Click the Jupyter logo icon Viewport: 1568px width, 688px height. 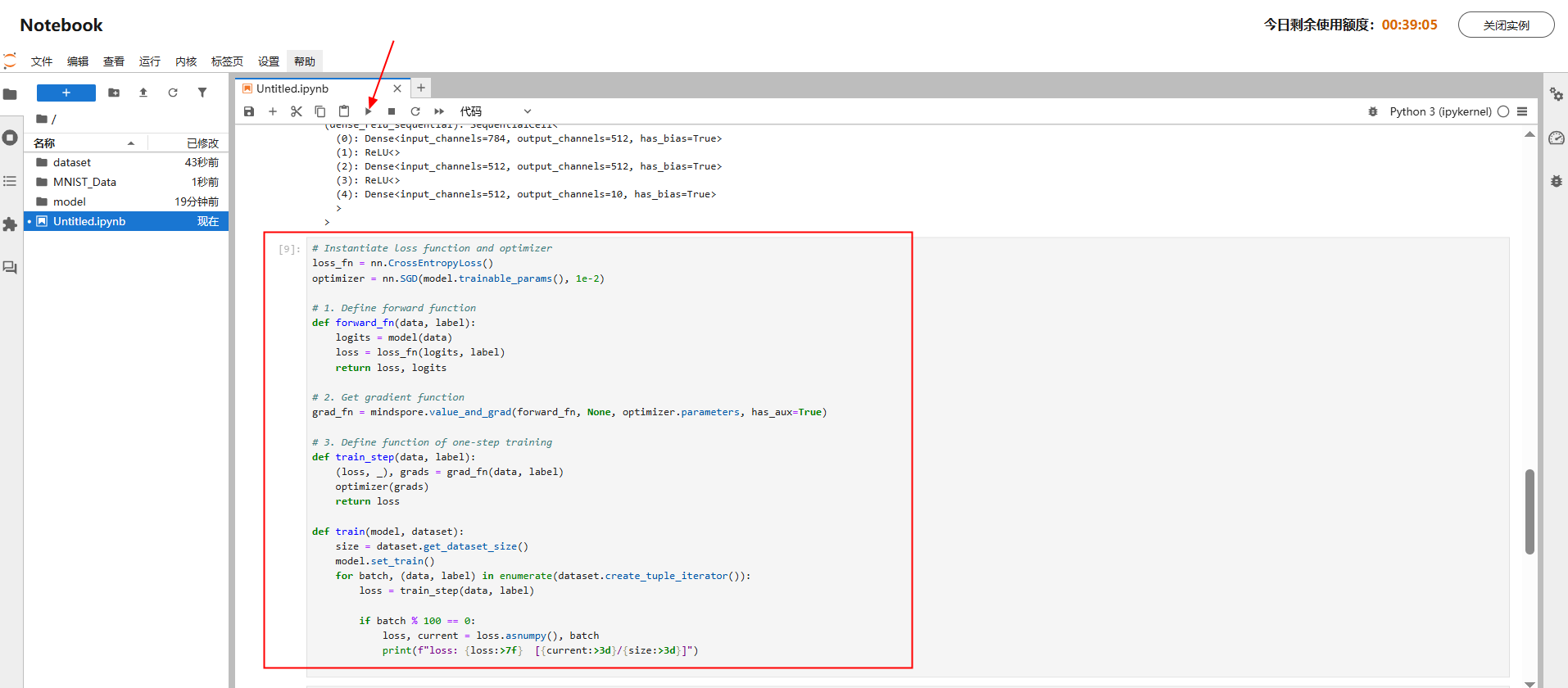click(x=10, y=61)
